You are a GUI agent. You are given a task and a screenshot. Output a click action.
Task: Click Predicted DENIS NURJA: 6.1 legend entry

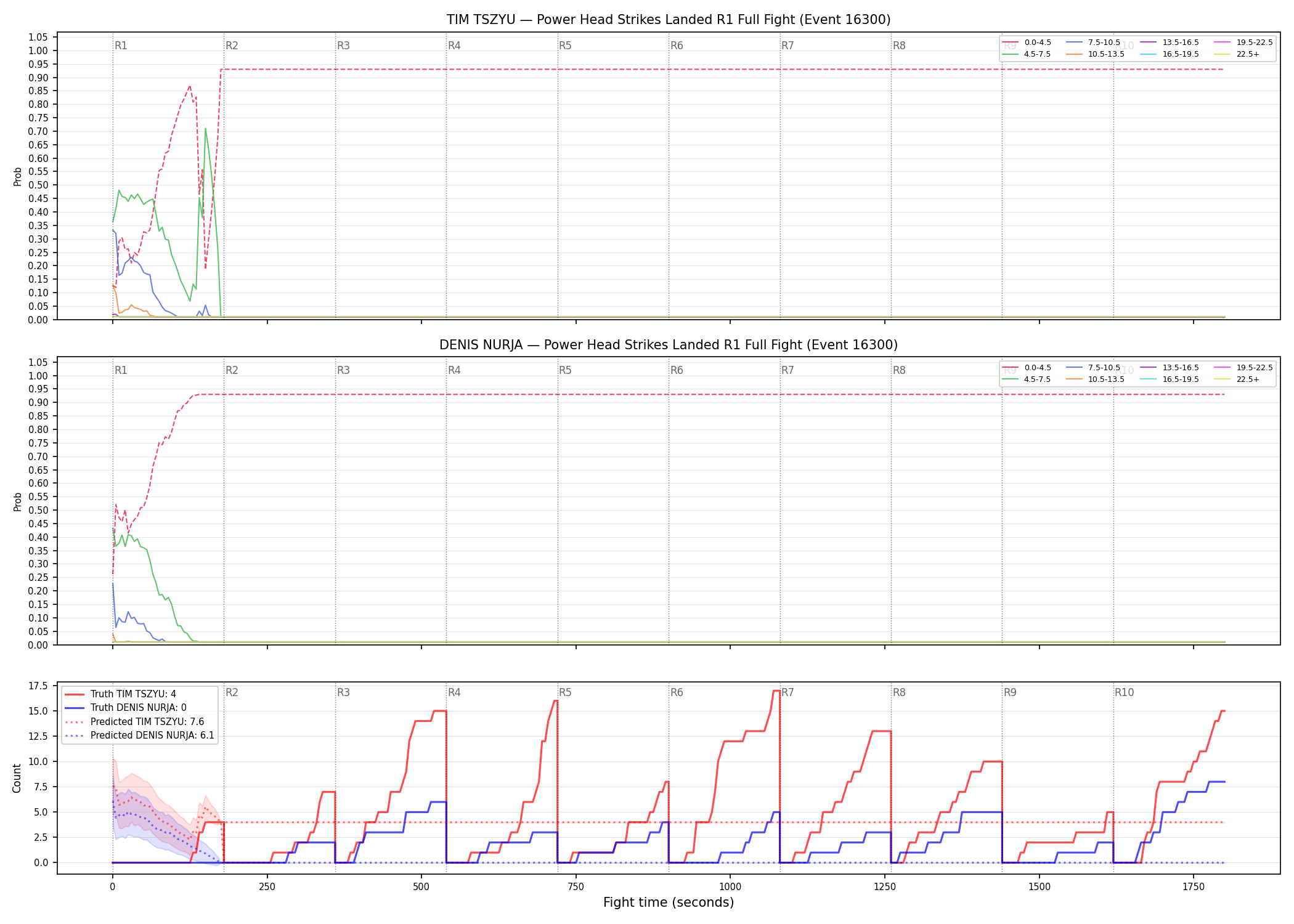click(x=139, y=736)
